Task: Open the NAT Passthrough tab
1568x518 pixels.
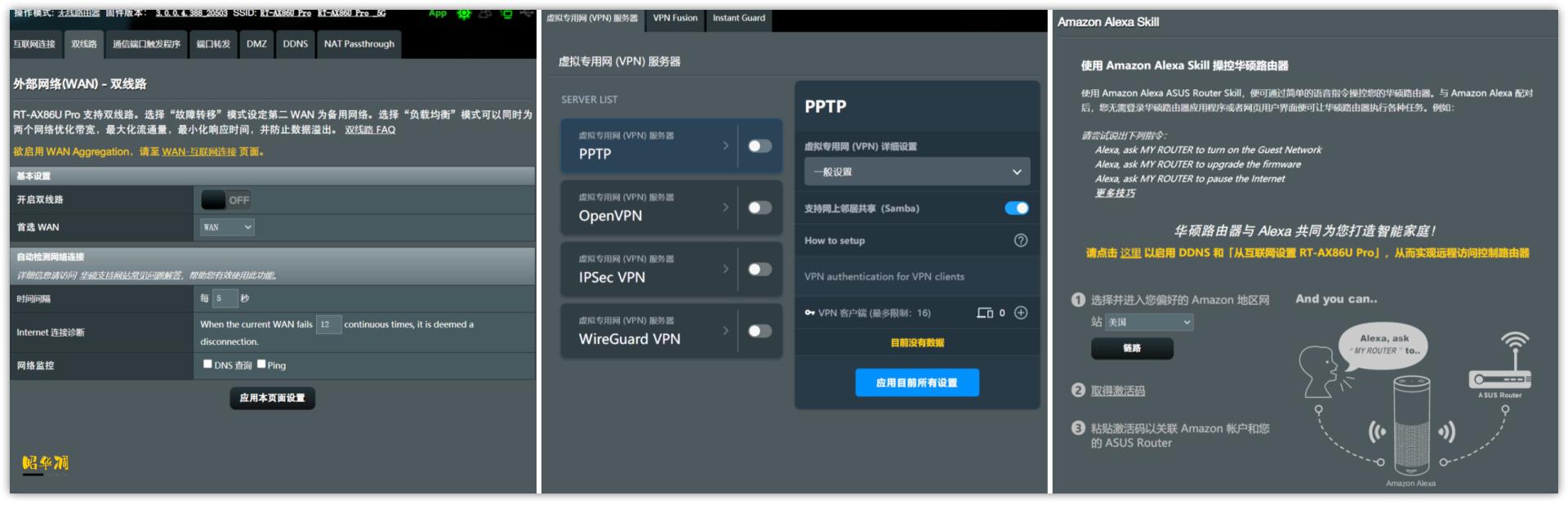Action: tap(359, 44)
